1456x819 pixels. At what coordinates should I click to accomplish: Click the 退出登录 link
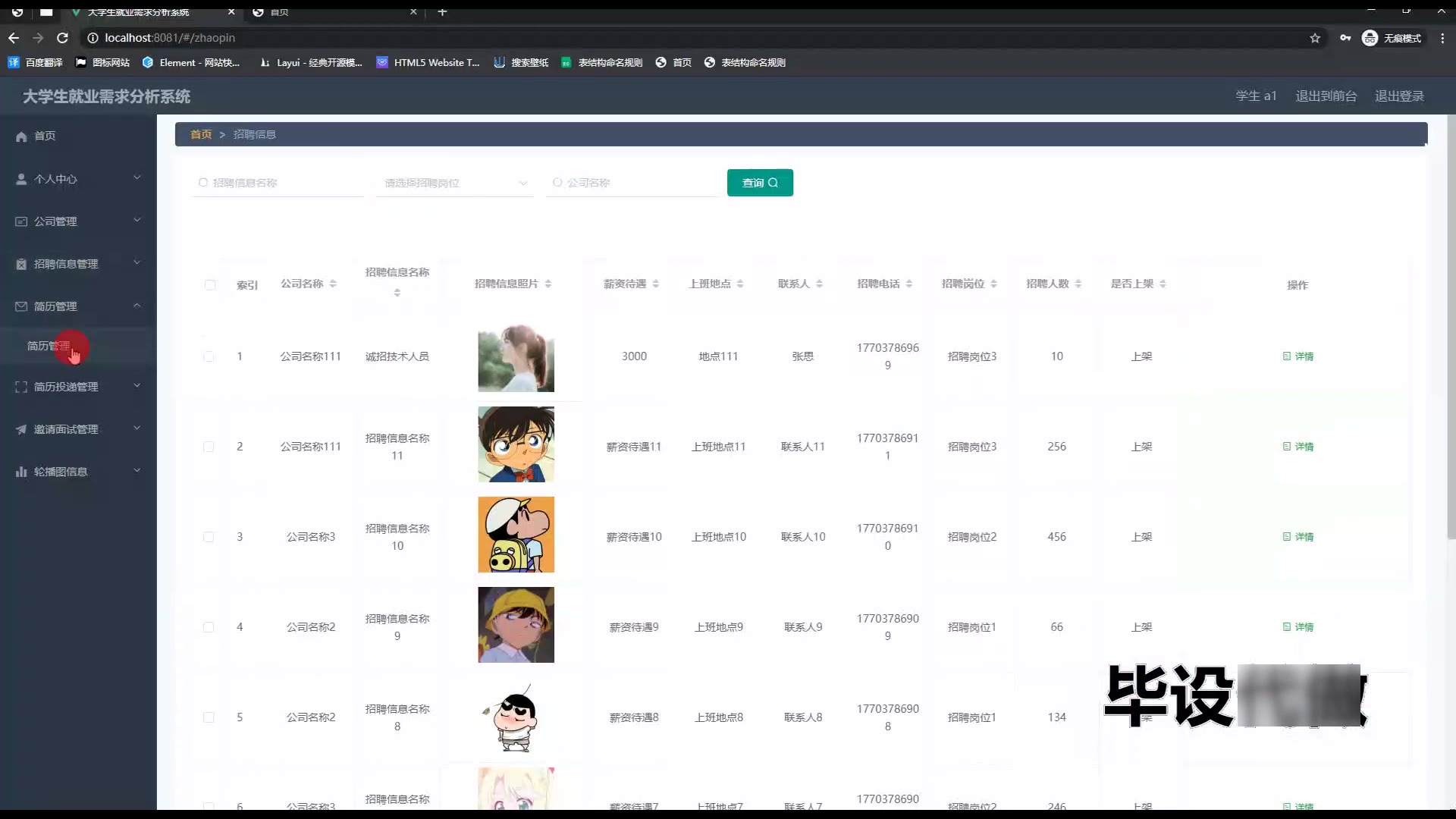pyautogui.click(x=1399, y=96)
